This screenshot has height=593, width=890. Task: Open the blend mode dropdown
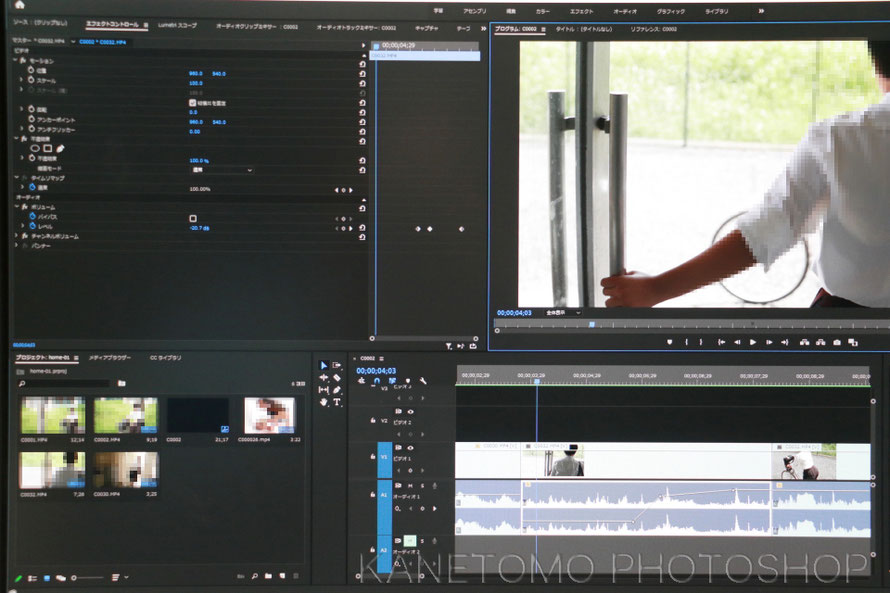pyautogui.click(x=222, y=170)
